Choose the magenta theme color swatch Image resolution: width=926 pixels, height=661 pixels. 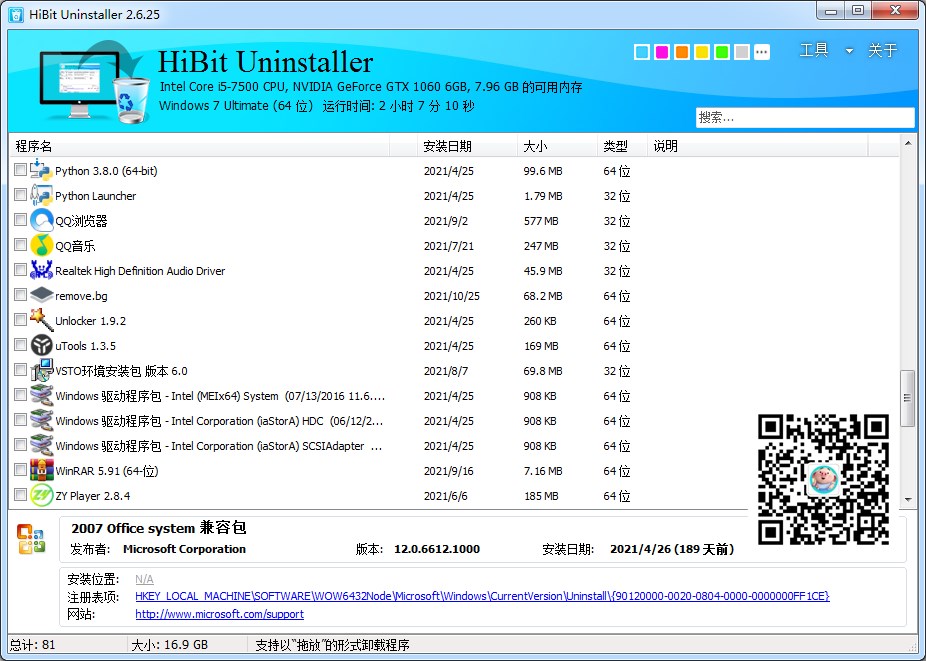coord(662,52)
